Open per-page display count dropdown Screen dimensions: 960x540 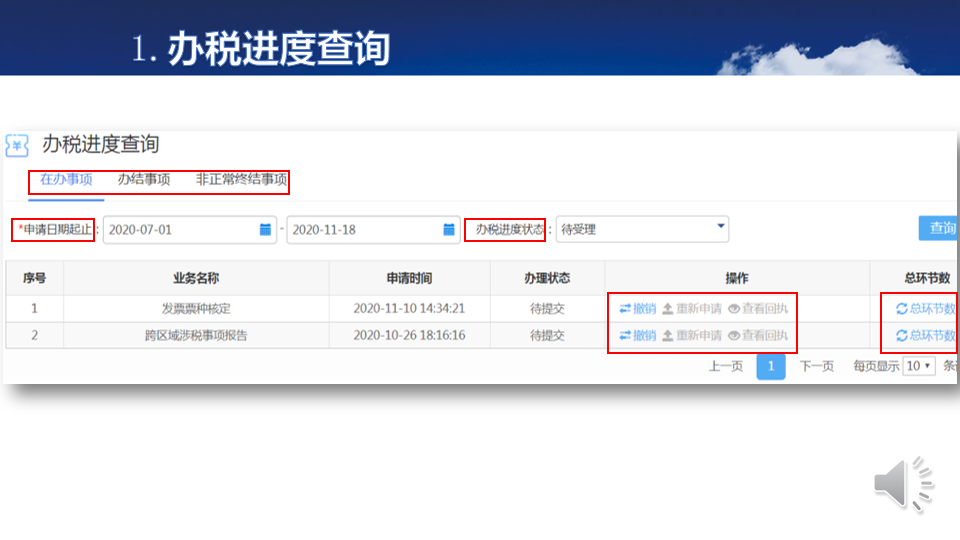(x=919, y=366)
